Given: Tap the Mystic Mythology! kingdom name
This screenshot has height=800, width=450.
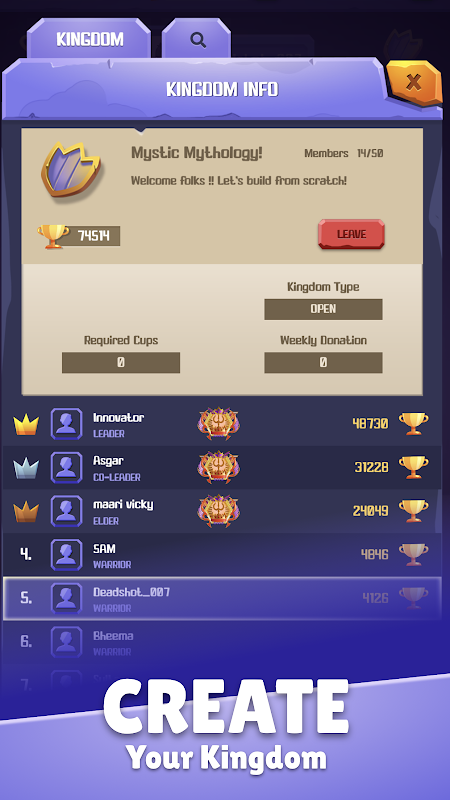Looking at the screenshot, I should tap(197, 153).
